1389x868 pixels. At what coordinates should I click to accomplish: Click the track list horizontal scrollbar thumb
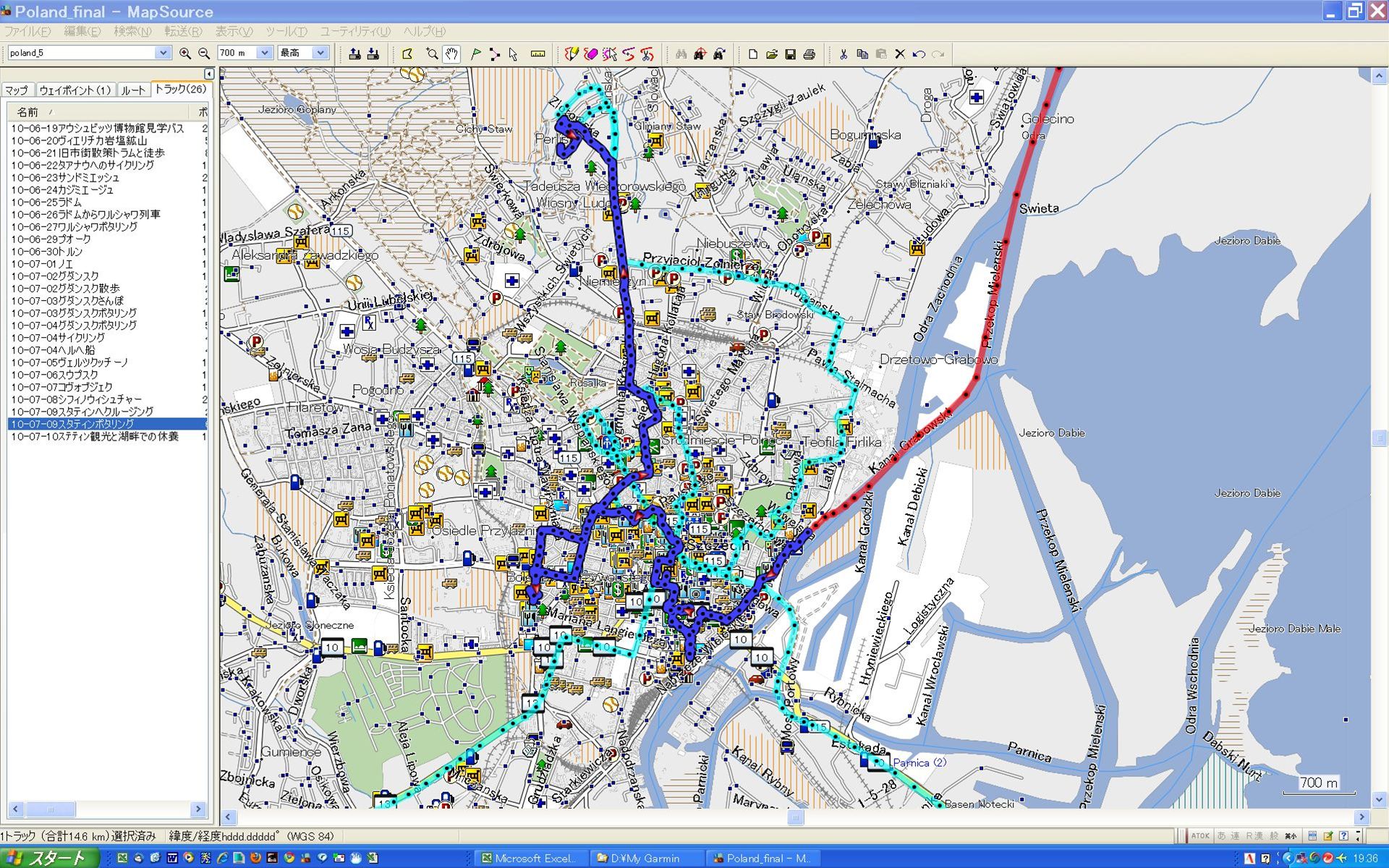coord(50,809)
